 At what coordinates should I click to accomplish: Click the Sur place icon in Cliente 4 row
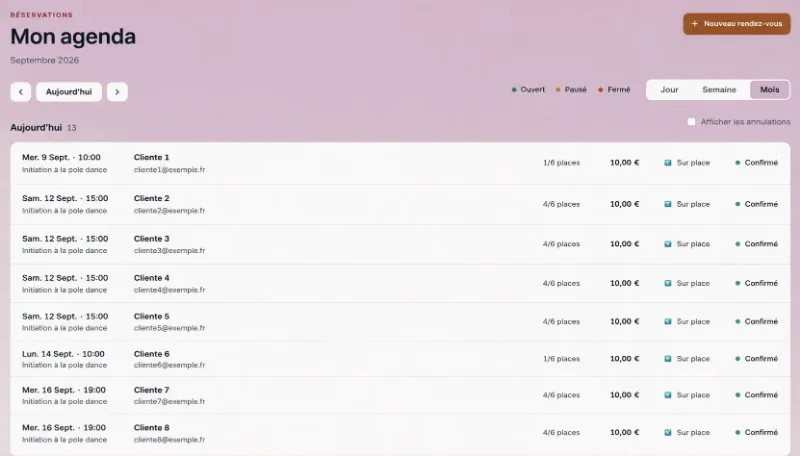click(668, 283)
